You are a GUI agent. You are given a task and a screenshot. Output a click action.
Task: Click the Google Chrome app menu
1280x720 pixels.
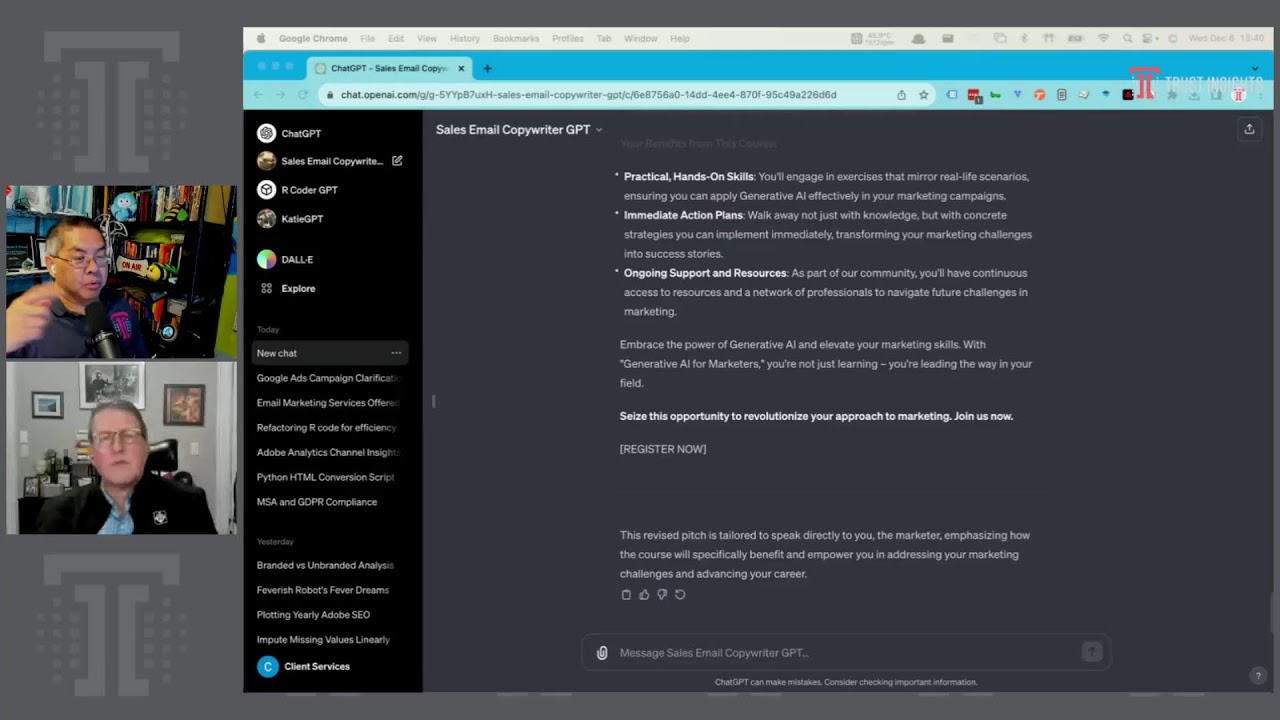pos(313,38)
